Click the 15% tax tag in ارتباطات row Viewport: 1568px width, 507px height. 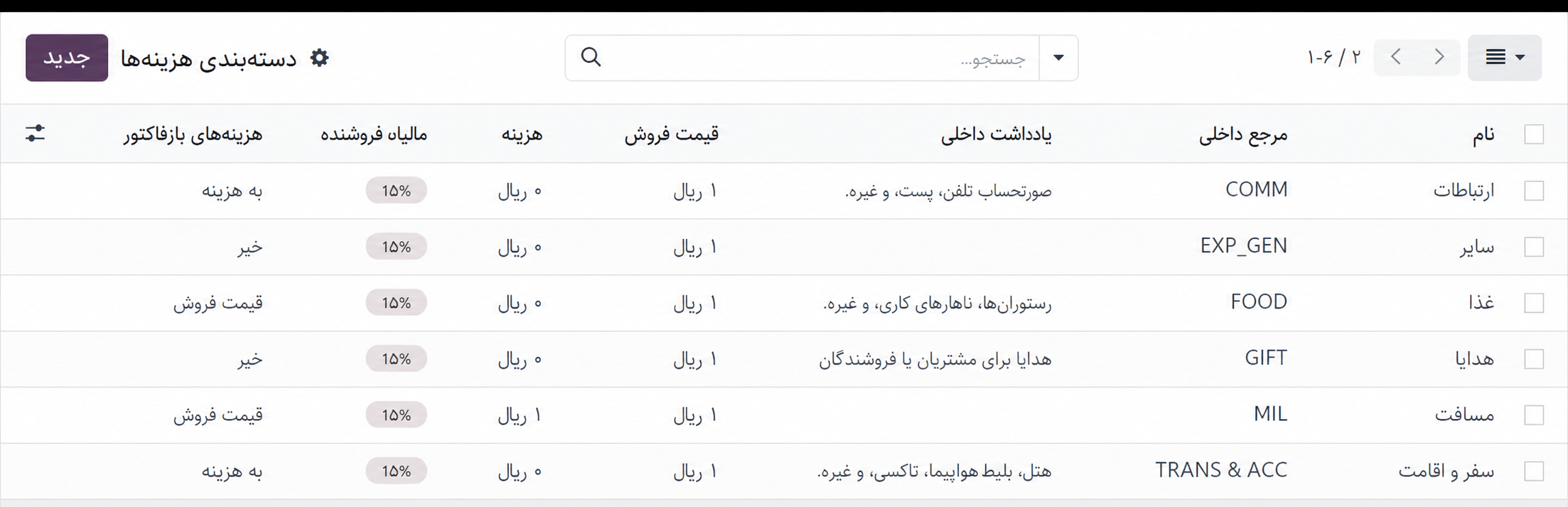397,191
